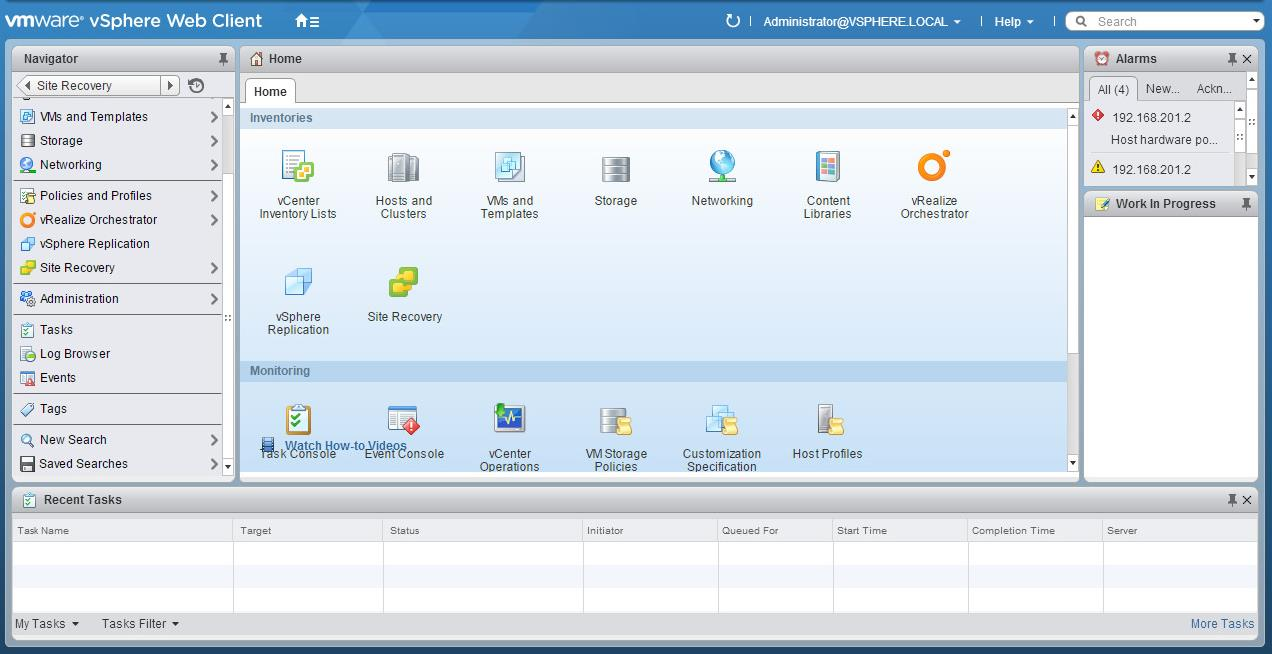The width and height of the screenshot is (1272, 654).
Task: Open Tags in navigator
Action: click(53, 409)
